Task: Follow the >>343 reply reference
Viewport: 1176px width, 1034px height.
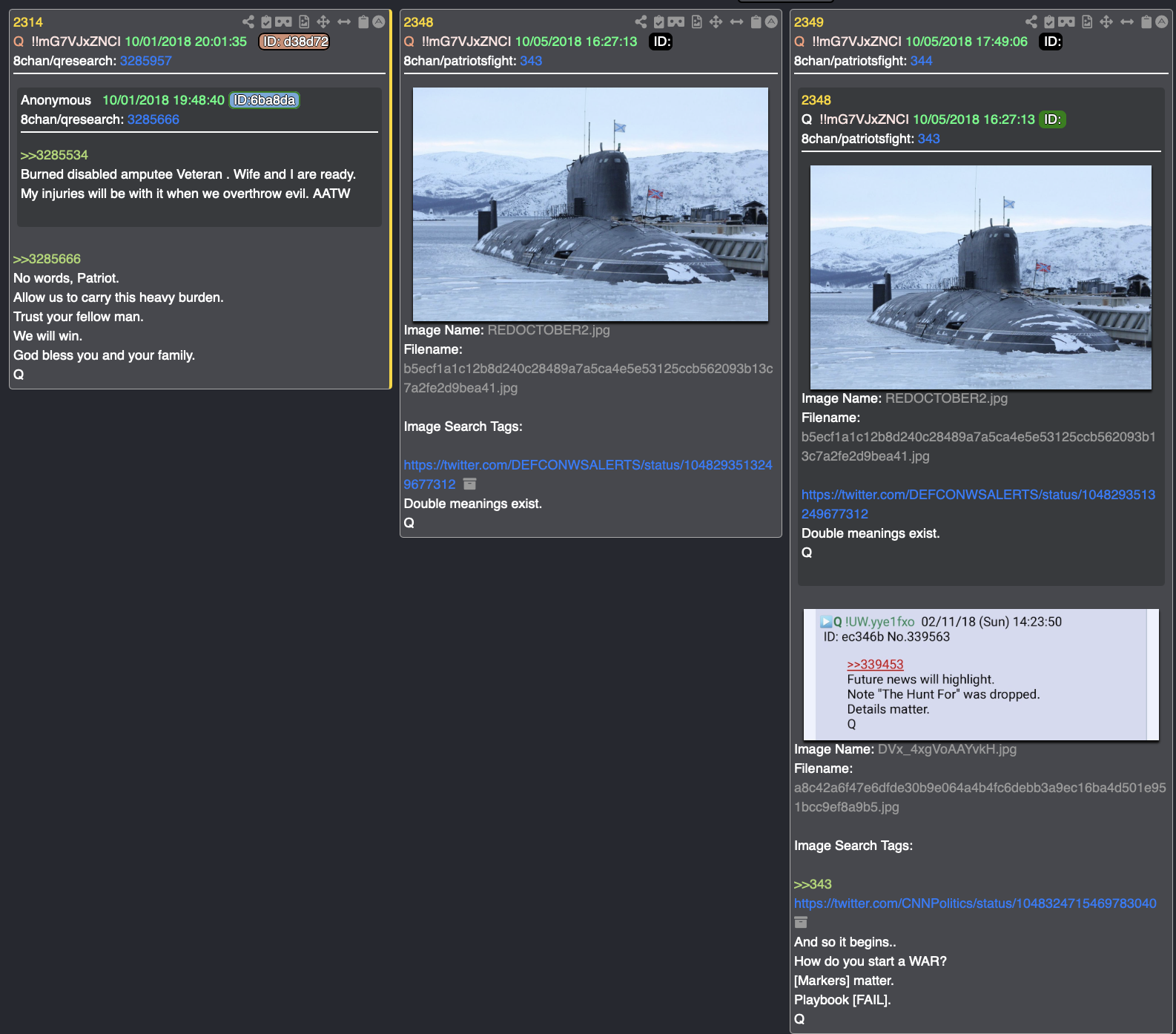Action: (x=813, y=884)
